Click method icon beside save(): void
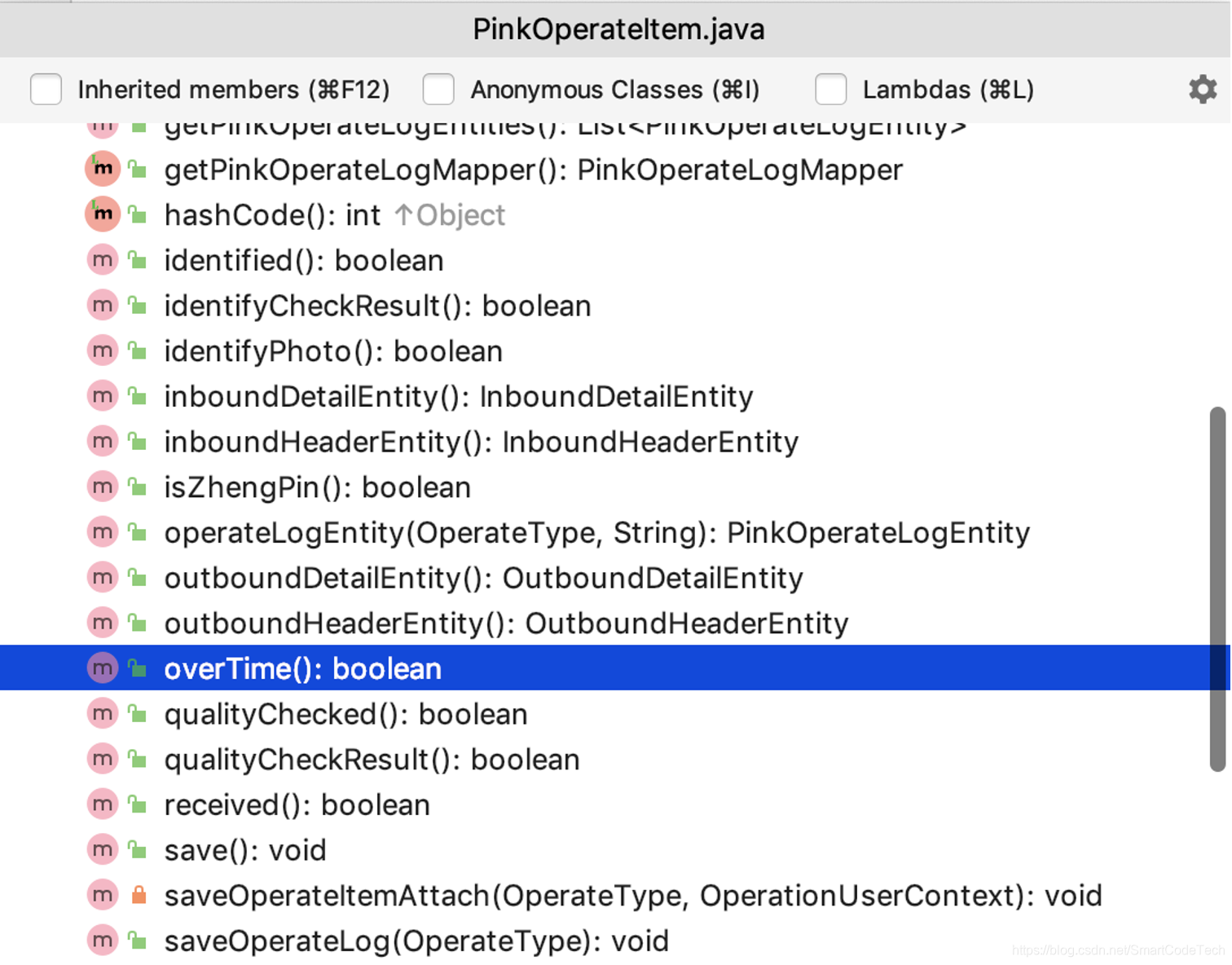This screenshot has width=1232, height=965. point(103,850)
